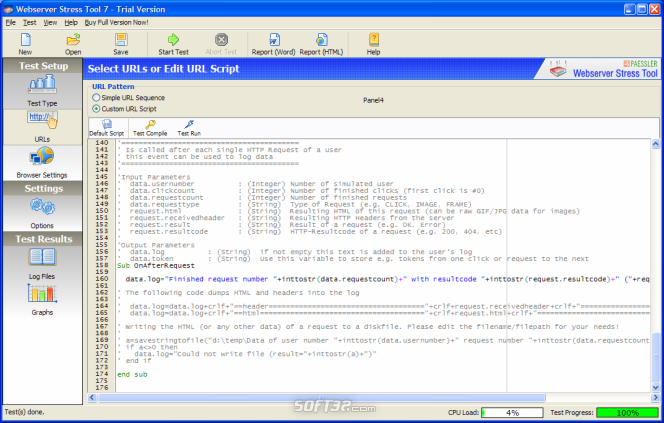Viewport: 664px width, 423px height.
Task: Click line 160 data.log assignment
Action: tap(387, 279)
